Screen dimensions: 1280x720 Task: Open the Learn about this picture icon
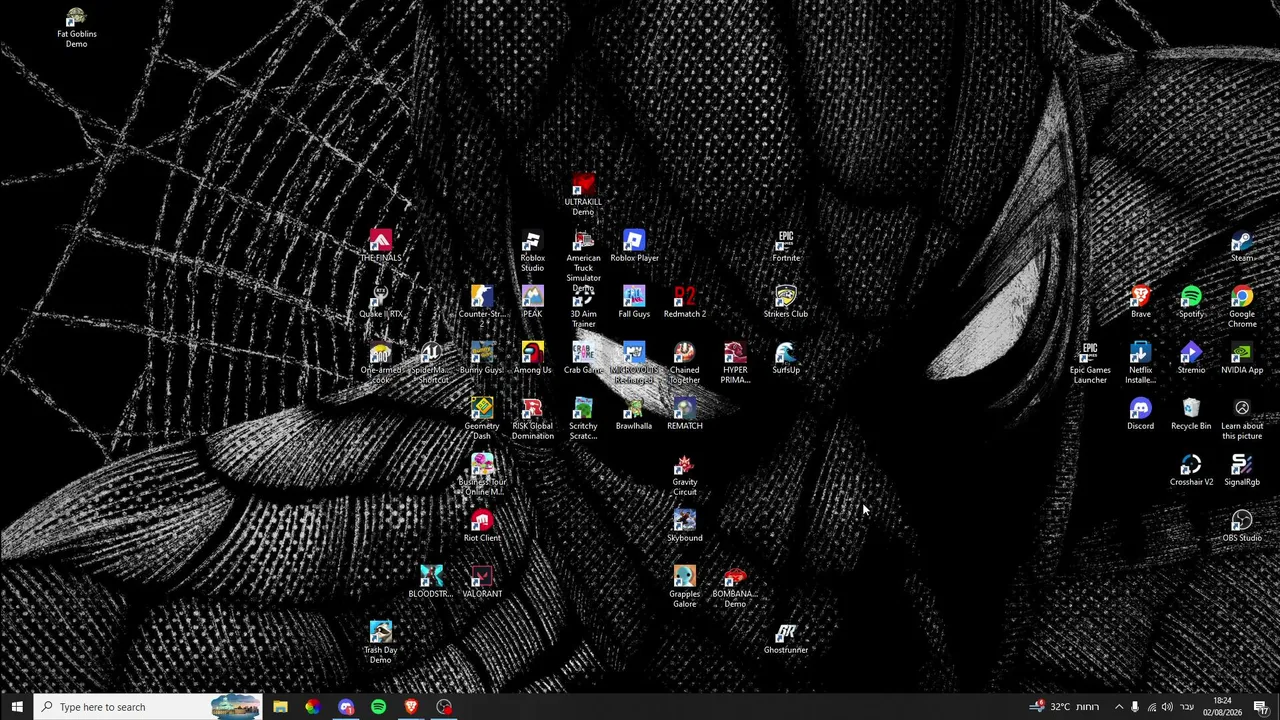(1242, 420)
